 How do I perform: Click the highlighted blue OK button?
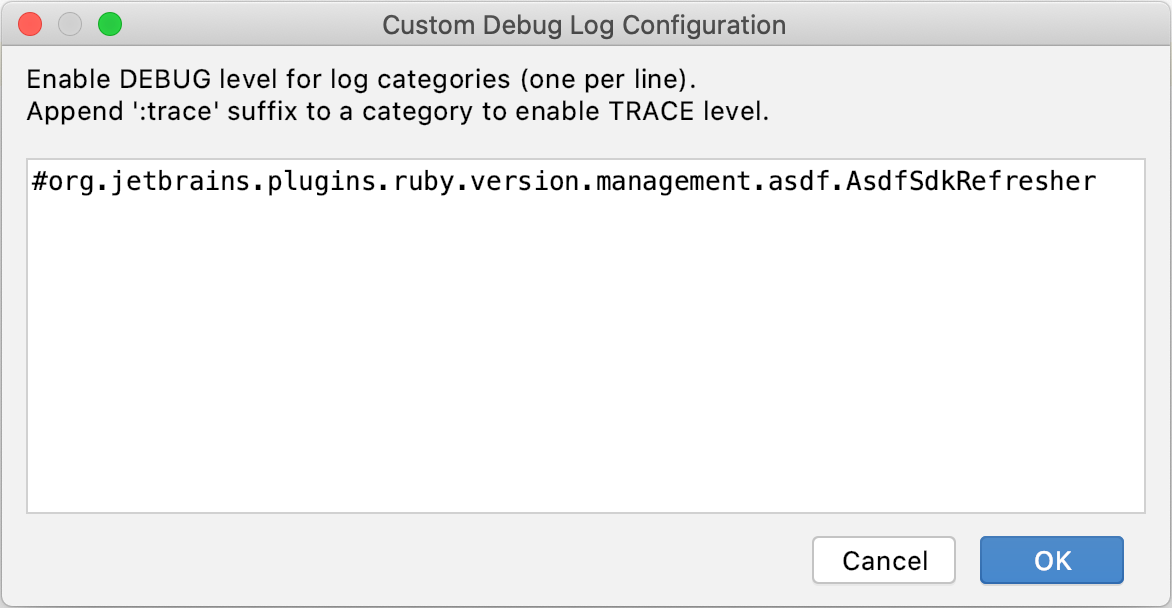tap(1051, 560)
